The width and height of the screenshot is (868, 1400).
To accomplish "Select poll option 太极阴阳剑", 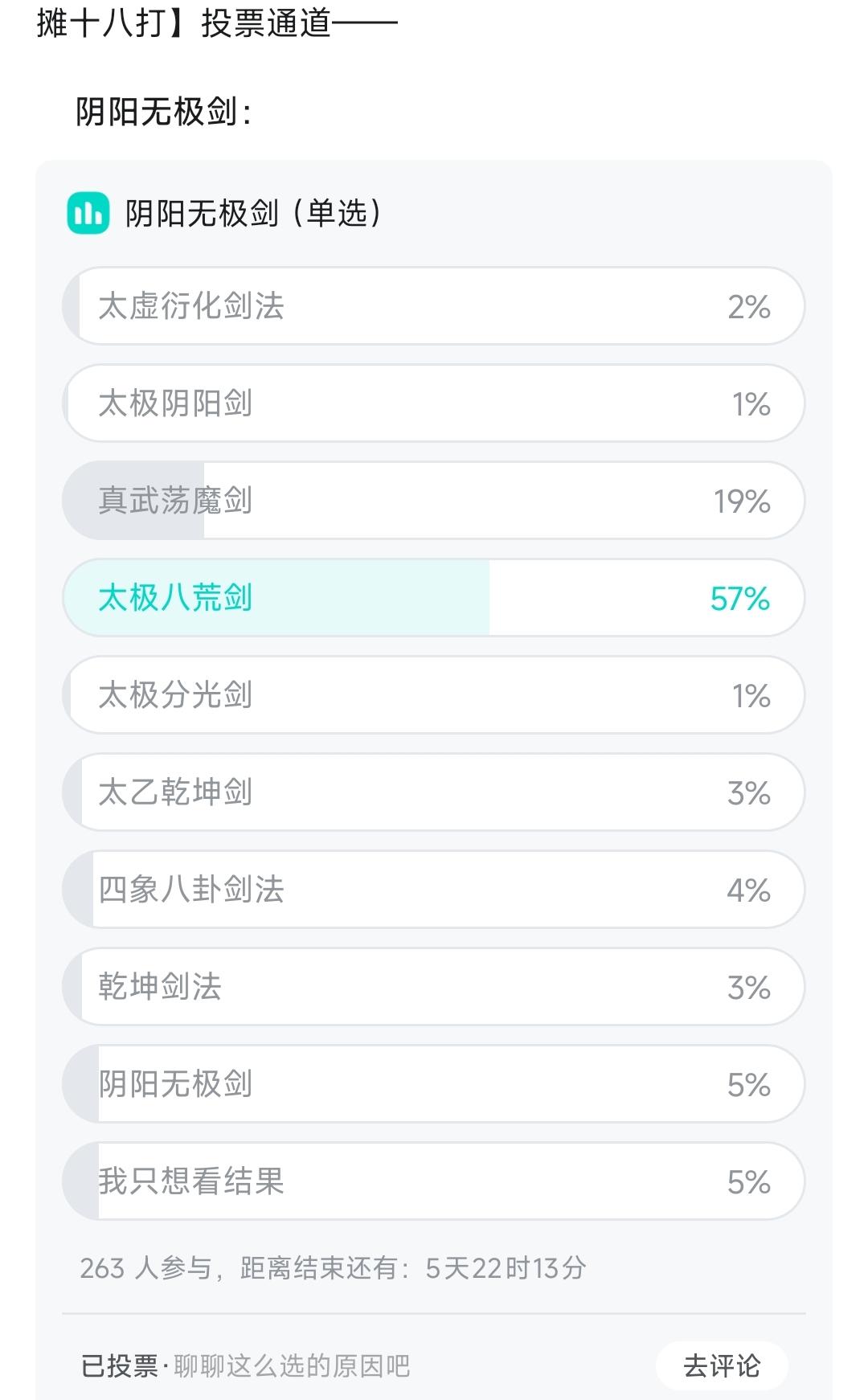I will [433, 403].
